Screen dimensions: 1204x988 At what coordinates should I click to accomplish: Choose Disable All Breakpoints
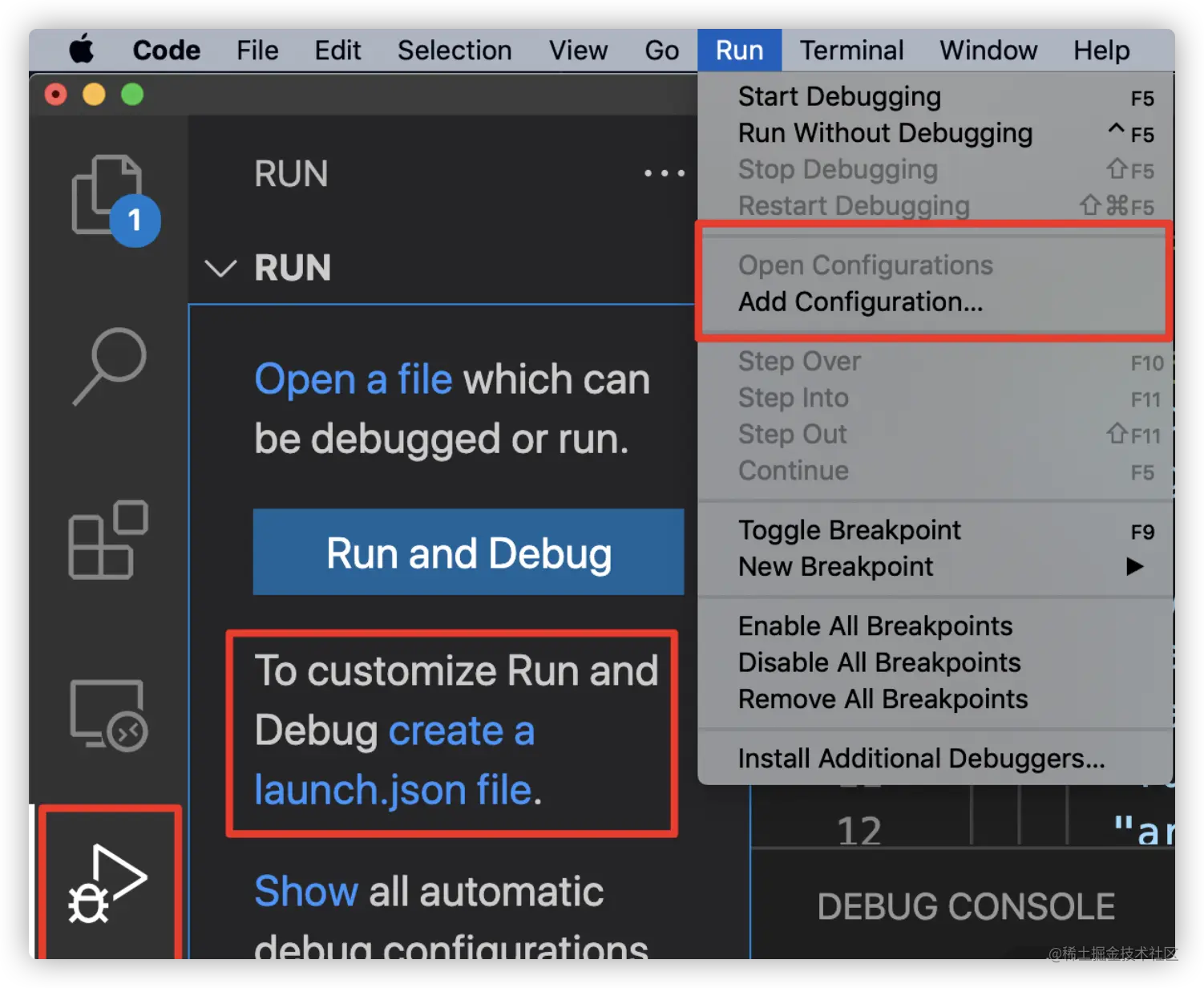tap(935, 662)
